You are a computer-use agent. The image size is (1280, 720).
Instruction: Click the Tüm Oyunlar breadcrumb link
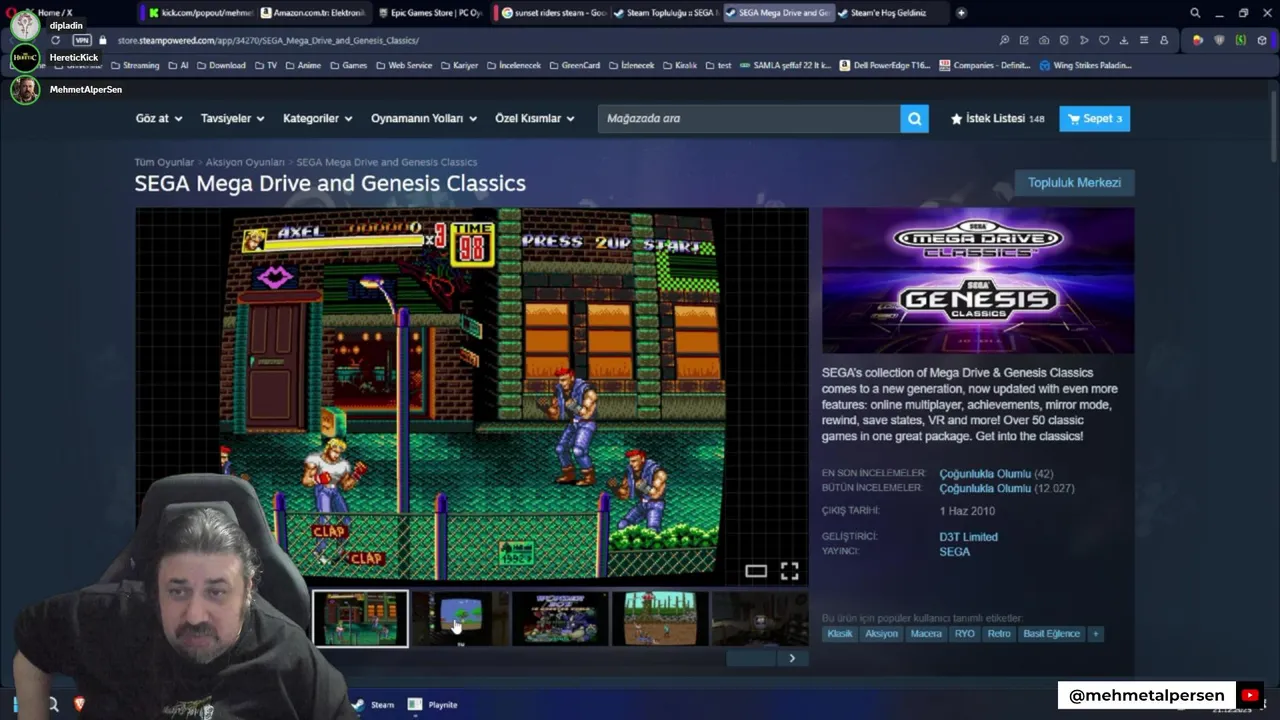(164, 162)
